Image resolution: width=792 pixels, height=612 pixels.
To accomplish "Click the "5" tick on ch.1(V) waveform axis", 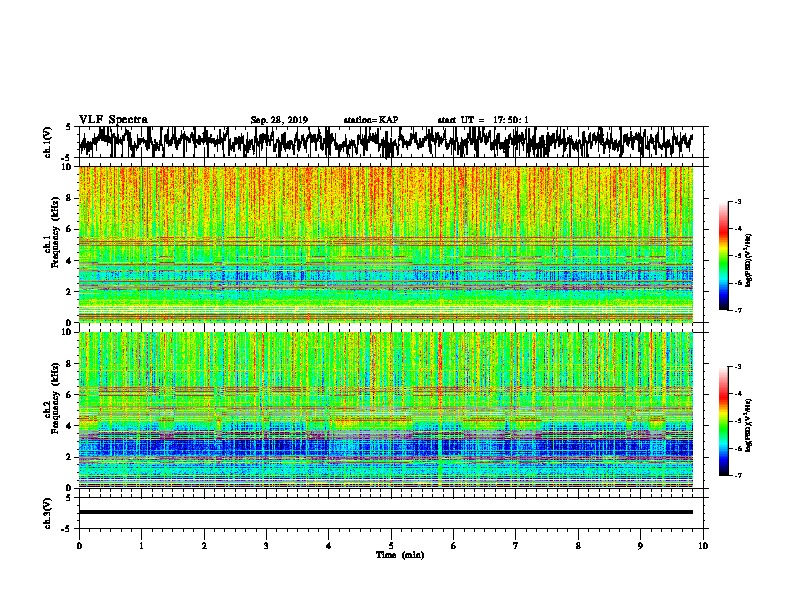I will (68, 127).
